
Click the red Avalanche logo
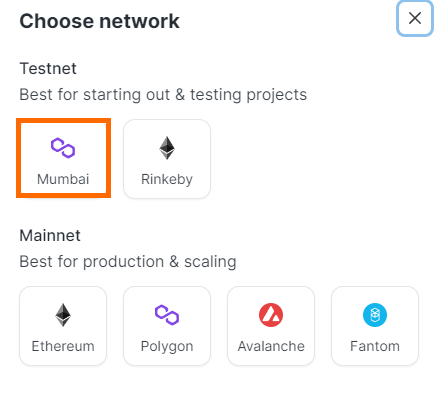(271, 315)
